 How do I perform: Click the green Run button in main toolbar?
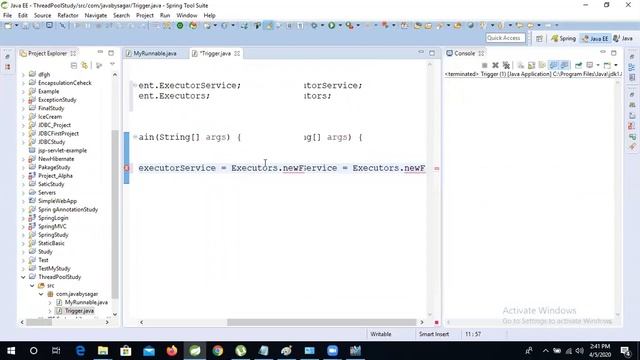point(331,25)
